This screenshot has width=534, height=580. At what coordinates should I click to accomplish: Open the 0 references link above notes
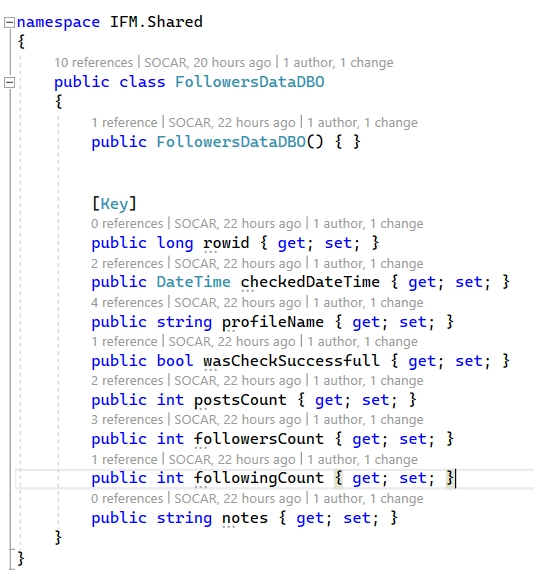point(127,498)
